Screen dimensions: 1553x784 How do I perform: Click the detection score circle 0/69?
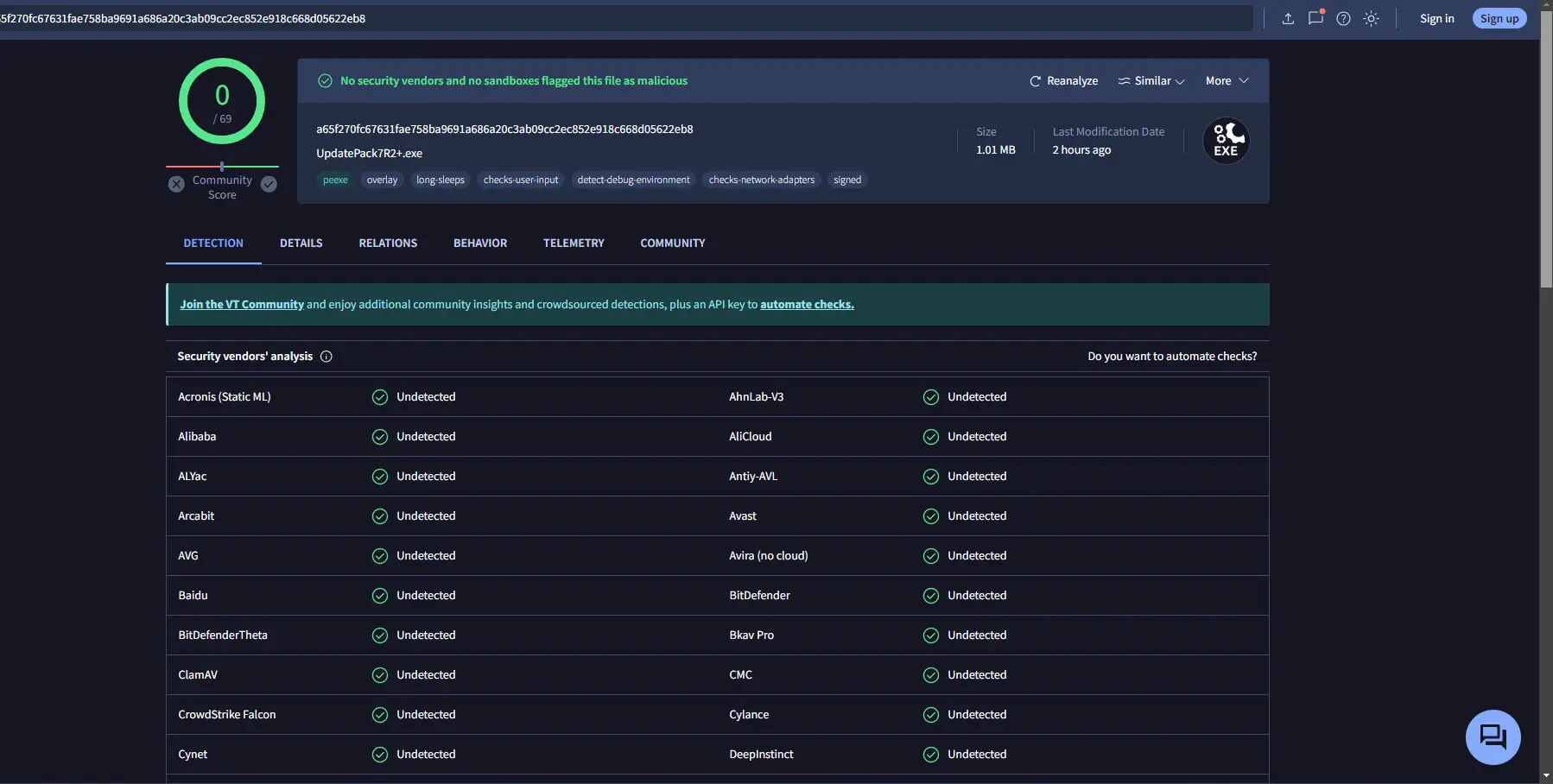[222, 101]
